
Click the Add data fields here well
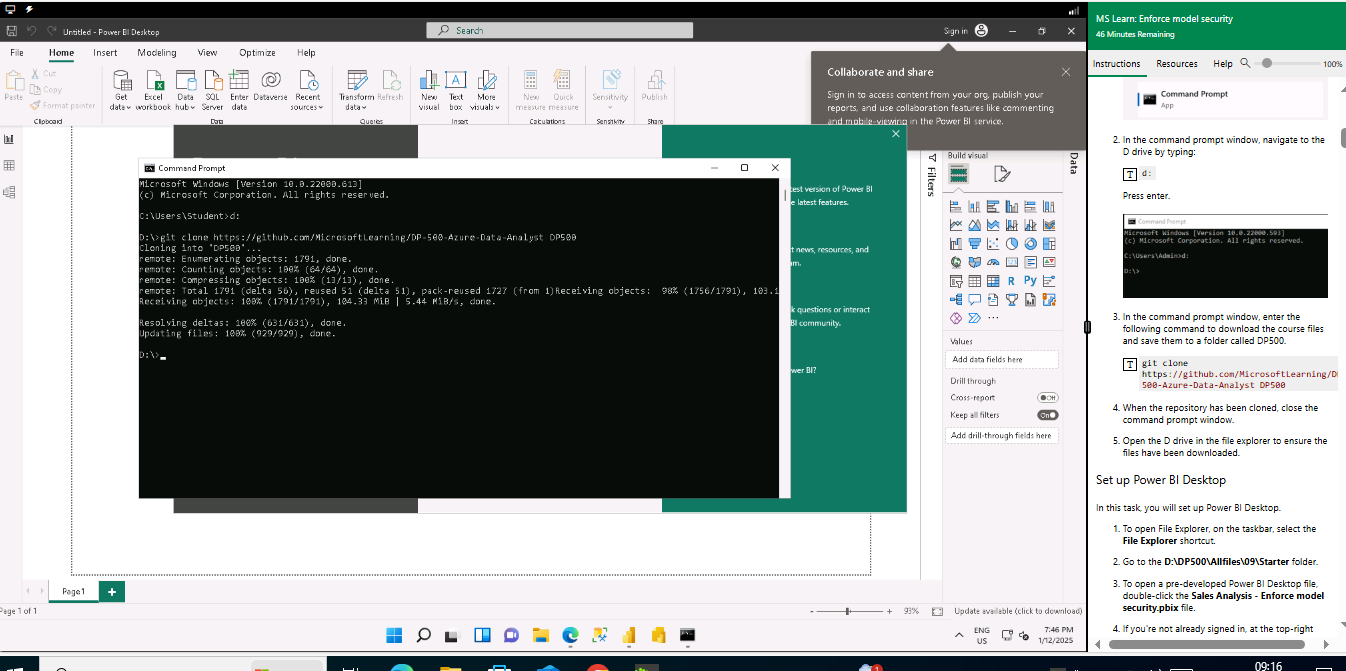[1002, 359]
